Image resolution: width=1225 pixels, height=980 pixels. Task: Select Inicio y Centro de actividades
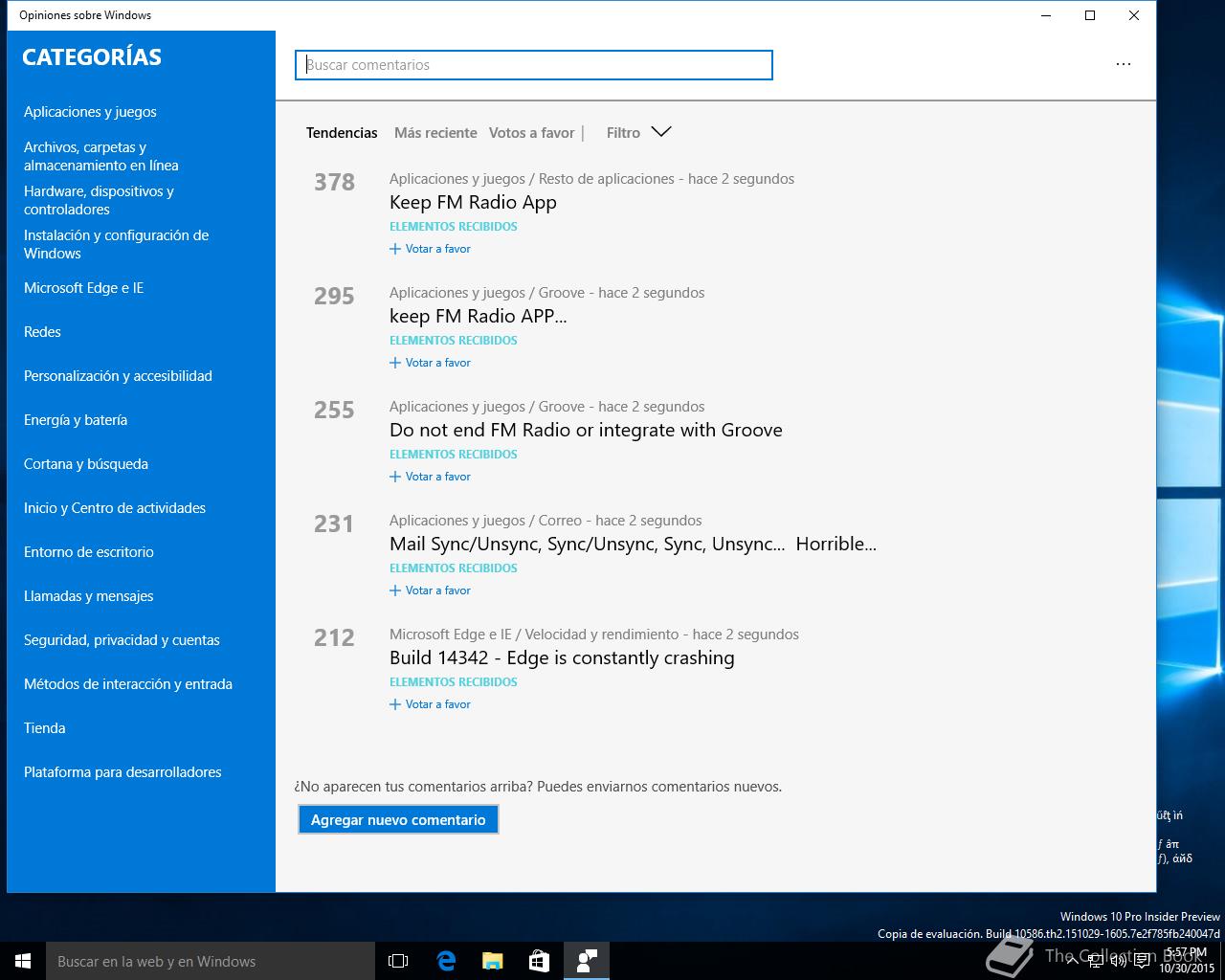115,508
